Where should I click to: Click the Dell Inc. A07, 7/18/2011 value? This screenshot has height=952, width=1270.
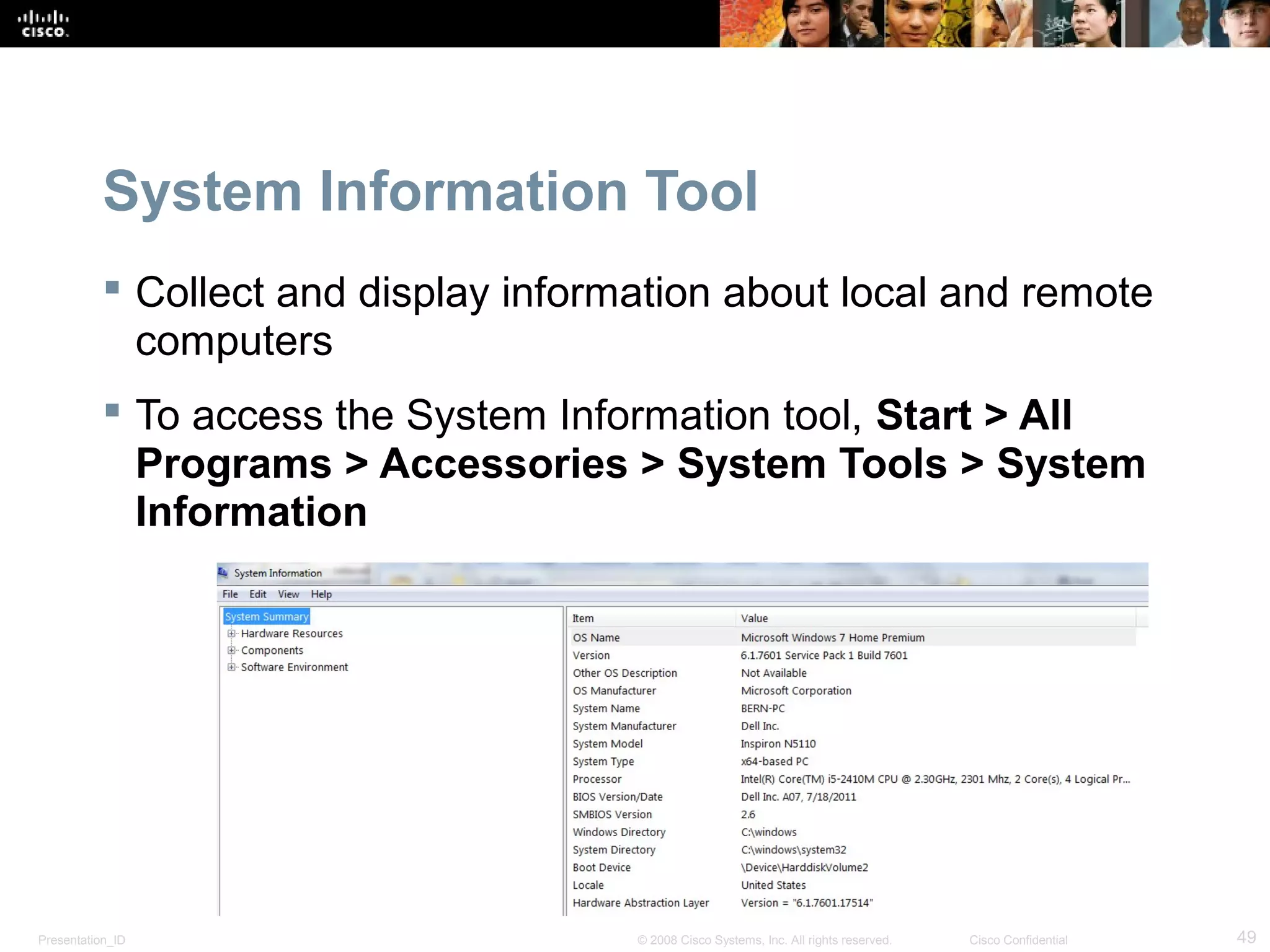click(x=798, y=796)
